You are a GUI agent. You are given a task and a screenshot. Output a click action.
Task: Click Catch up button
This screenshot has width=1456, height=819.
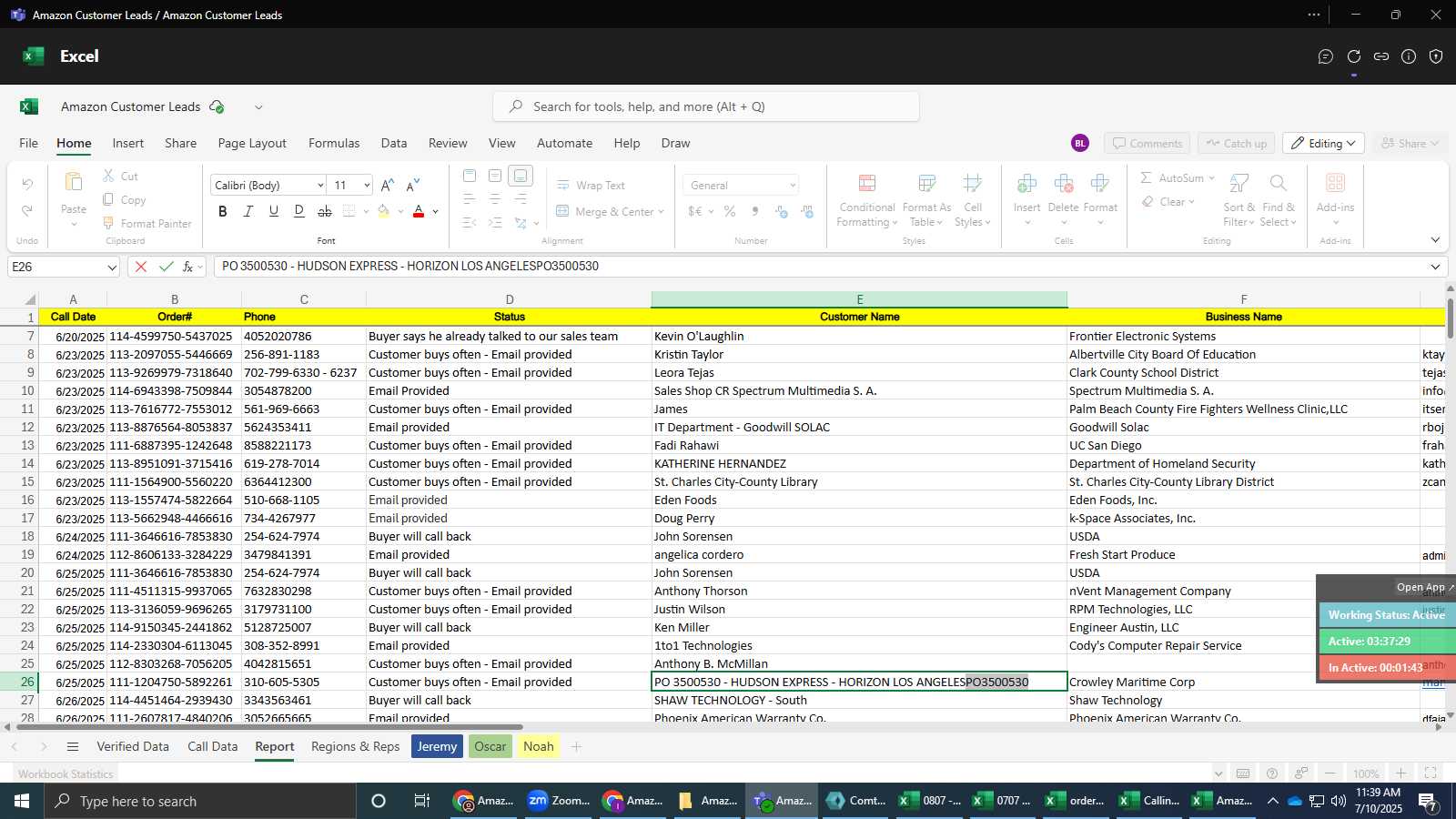tap(1236, 144)
